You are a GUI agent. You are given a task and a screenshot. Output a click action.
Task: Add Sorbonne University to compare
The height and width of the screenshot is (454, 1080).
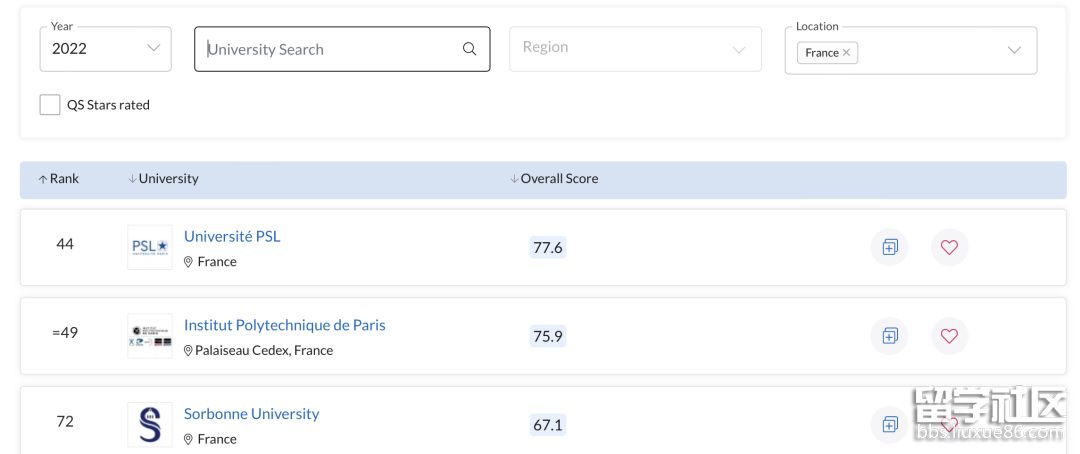[x=890, y=424]
